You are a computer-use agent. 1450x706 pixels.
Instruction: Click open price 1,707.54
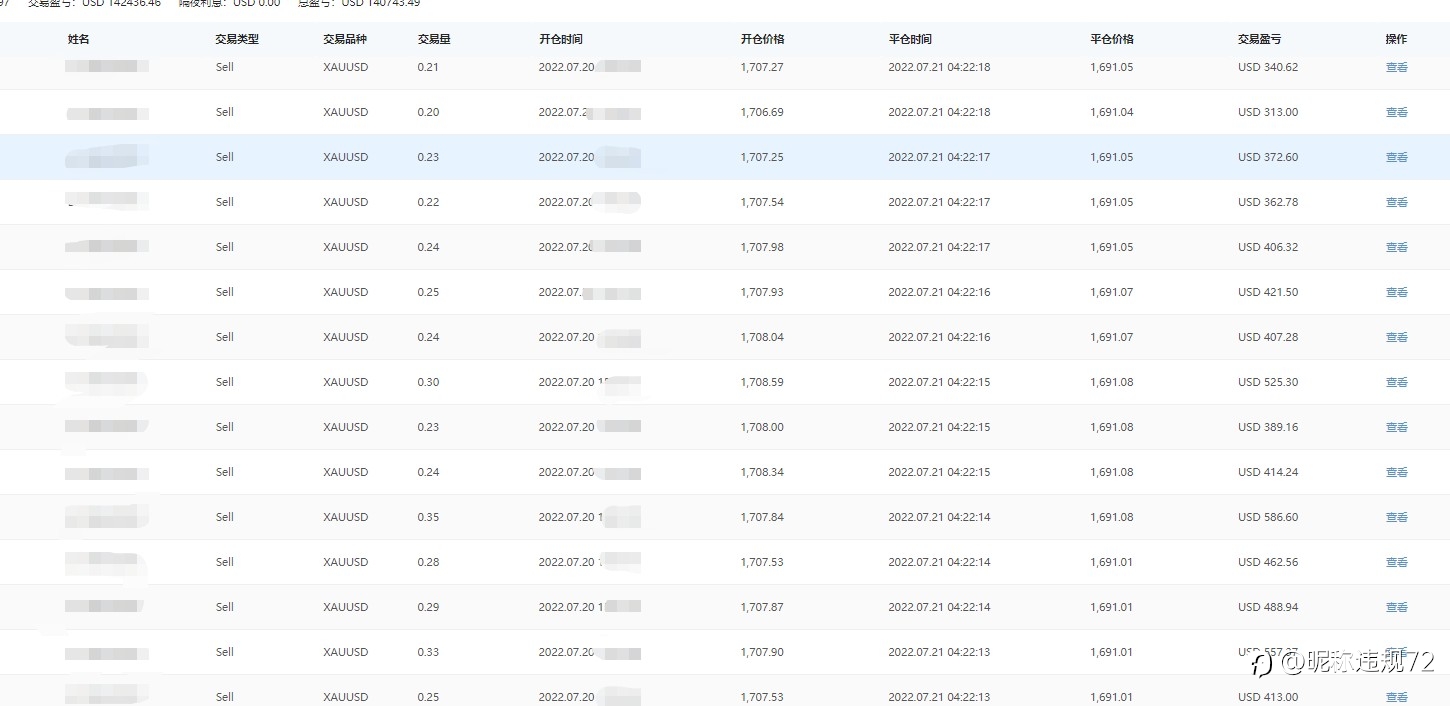coord(762,202)
